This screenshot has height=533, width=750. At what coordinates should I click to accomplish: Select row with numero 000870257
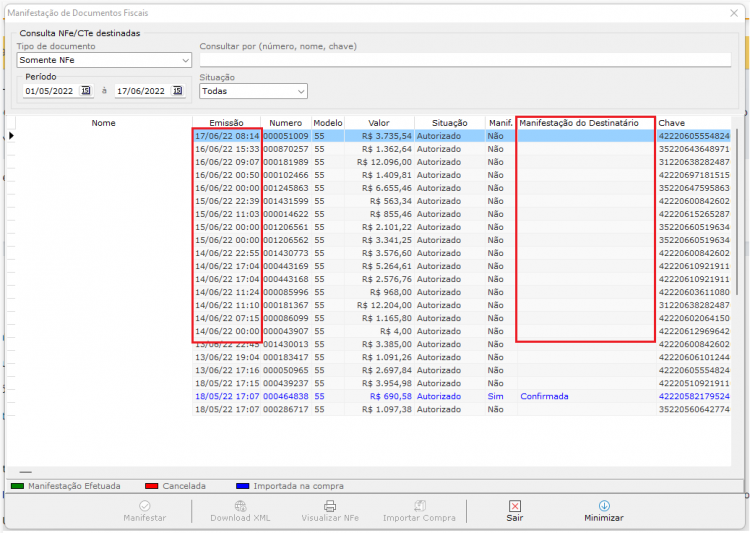point(373,149)
